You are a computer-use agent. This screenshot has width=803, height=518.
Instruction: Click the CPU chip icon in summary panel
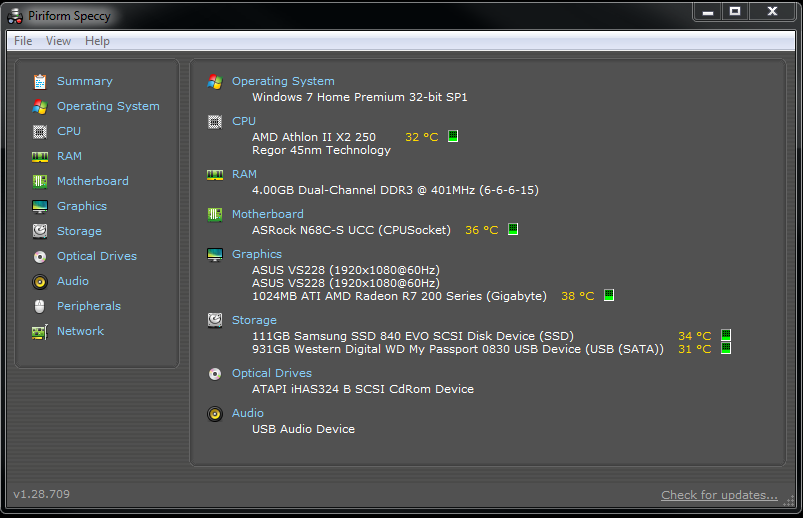pyautogui.click(x=215, y=122)
